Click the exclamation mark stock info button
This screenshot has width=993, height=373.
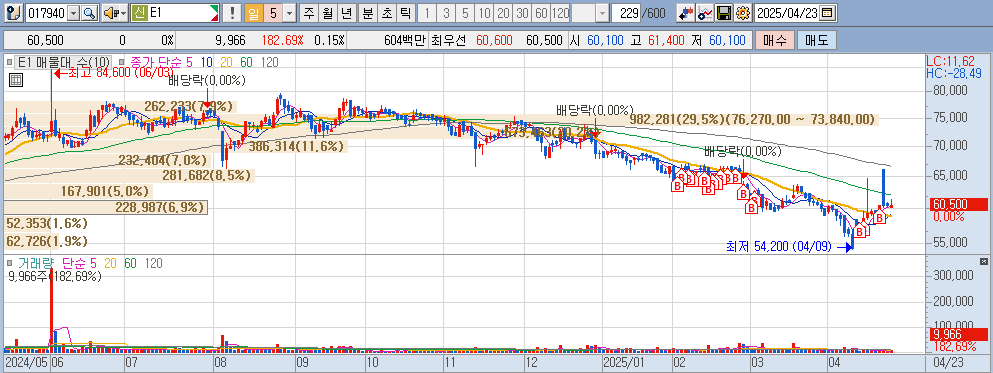click(232, 13)
